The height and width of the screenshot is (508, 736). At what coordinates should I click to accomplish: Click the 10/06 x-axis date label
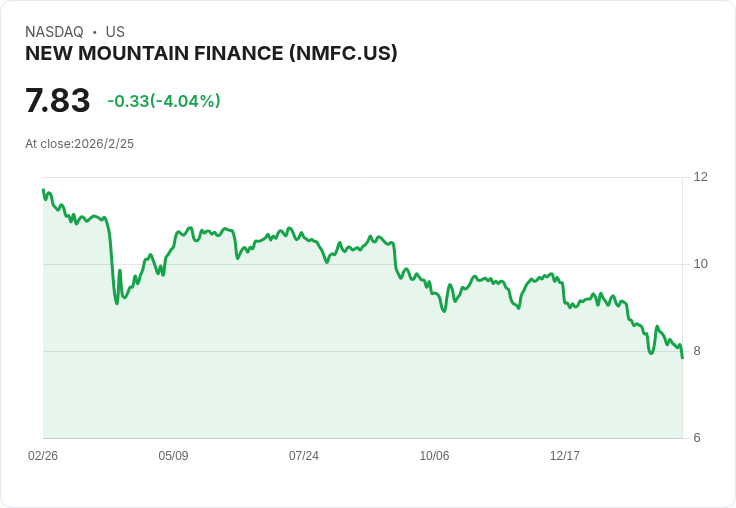pyautogui.click(x=434, y=456)
